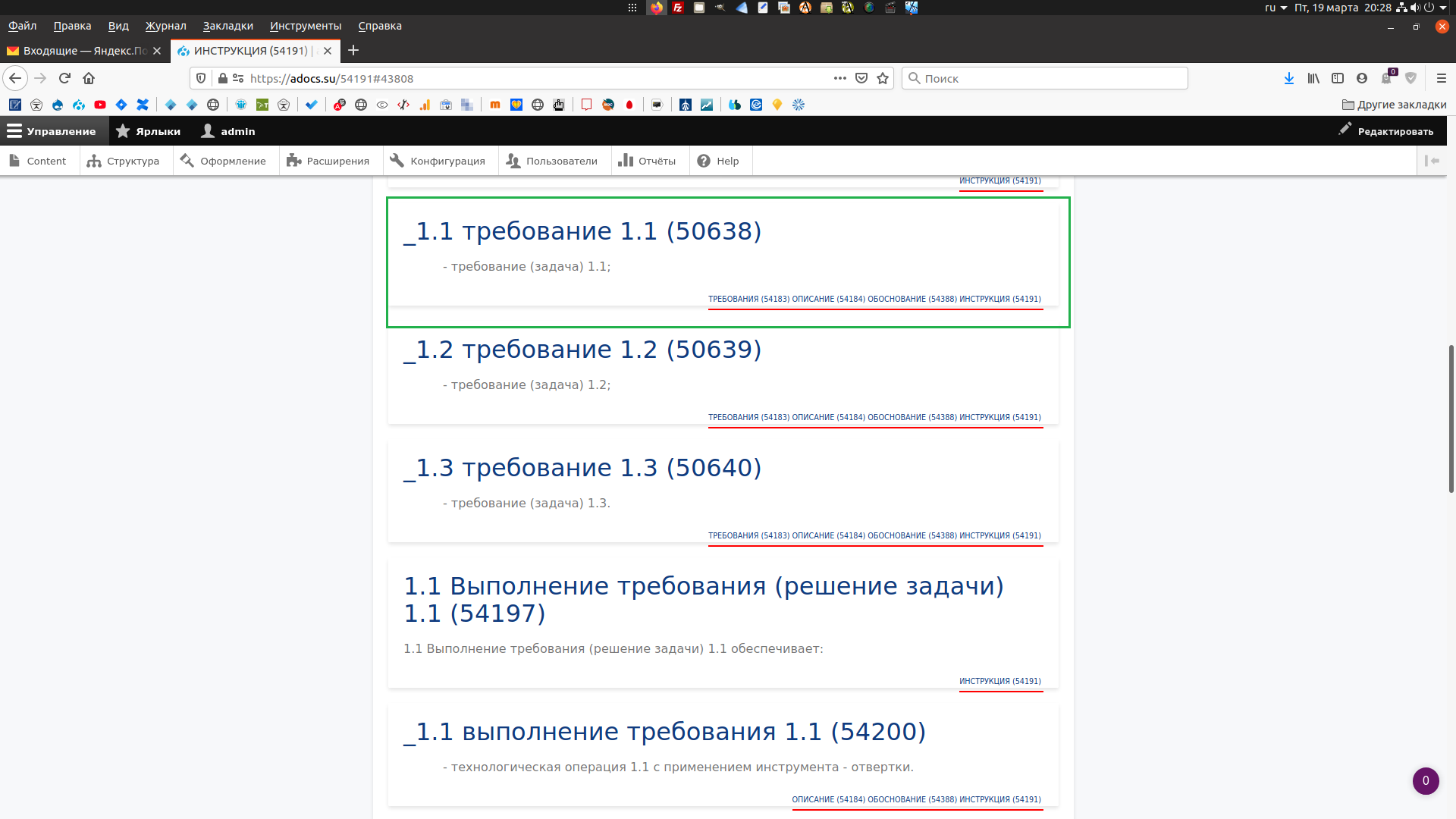Click ОПИСАНИЕ (54184) tag under выполнение 54200
This screenshot has width=1456, height=819.
(x=828, y=799)
